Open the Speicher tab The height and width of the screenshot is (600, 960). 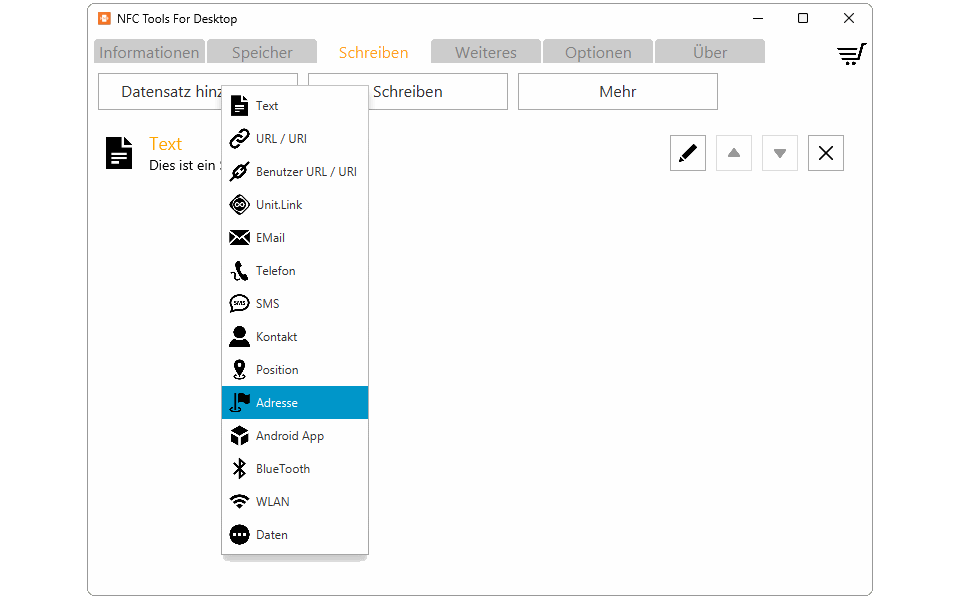(x=262, y=53)
